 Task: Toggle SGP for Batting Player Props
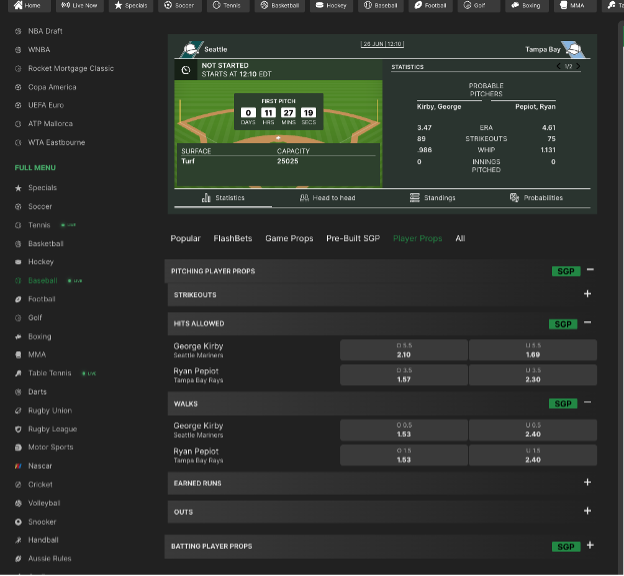click(565, 547)
